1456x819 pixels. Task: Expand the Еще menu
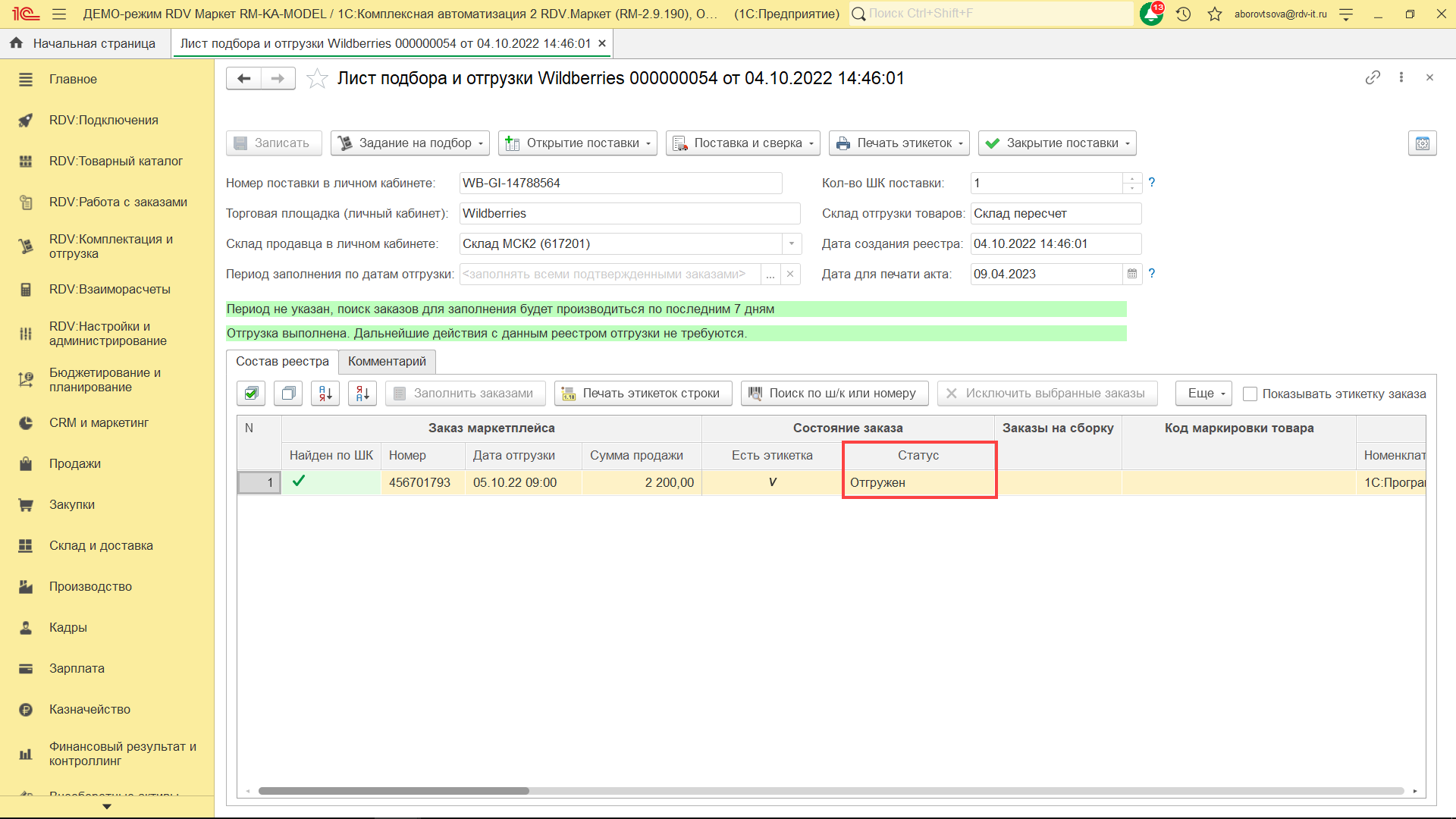coord(1203,393)
